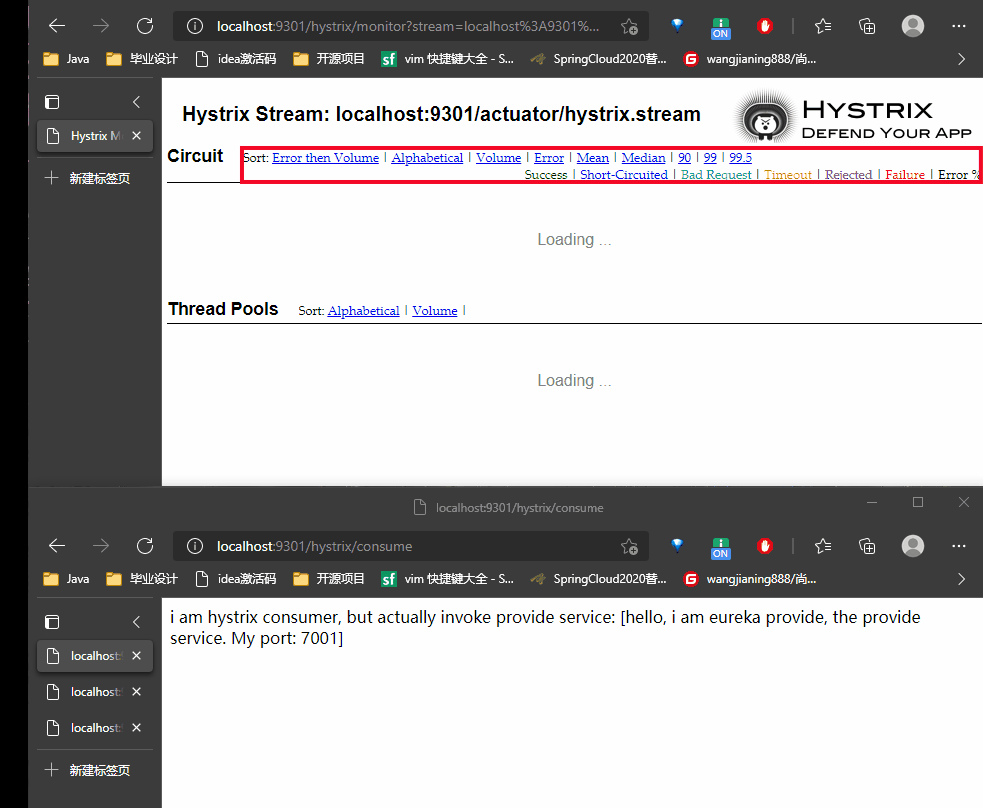983x808 pixels.
Task: Sort thread pools Alphabetical
Action: (x=363, y=311)
